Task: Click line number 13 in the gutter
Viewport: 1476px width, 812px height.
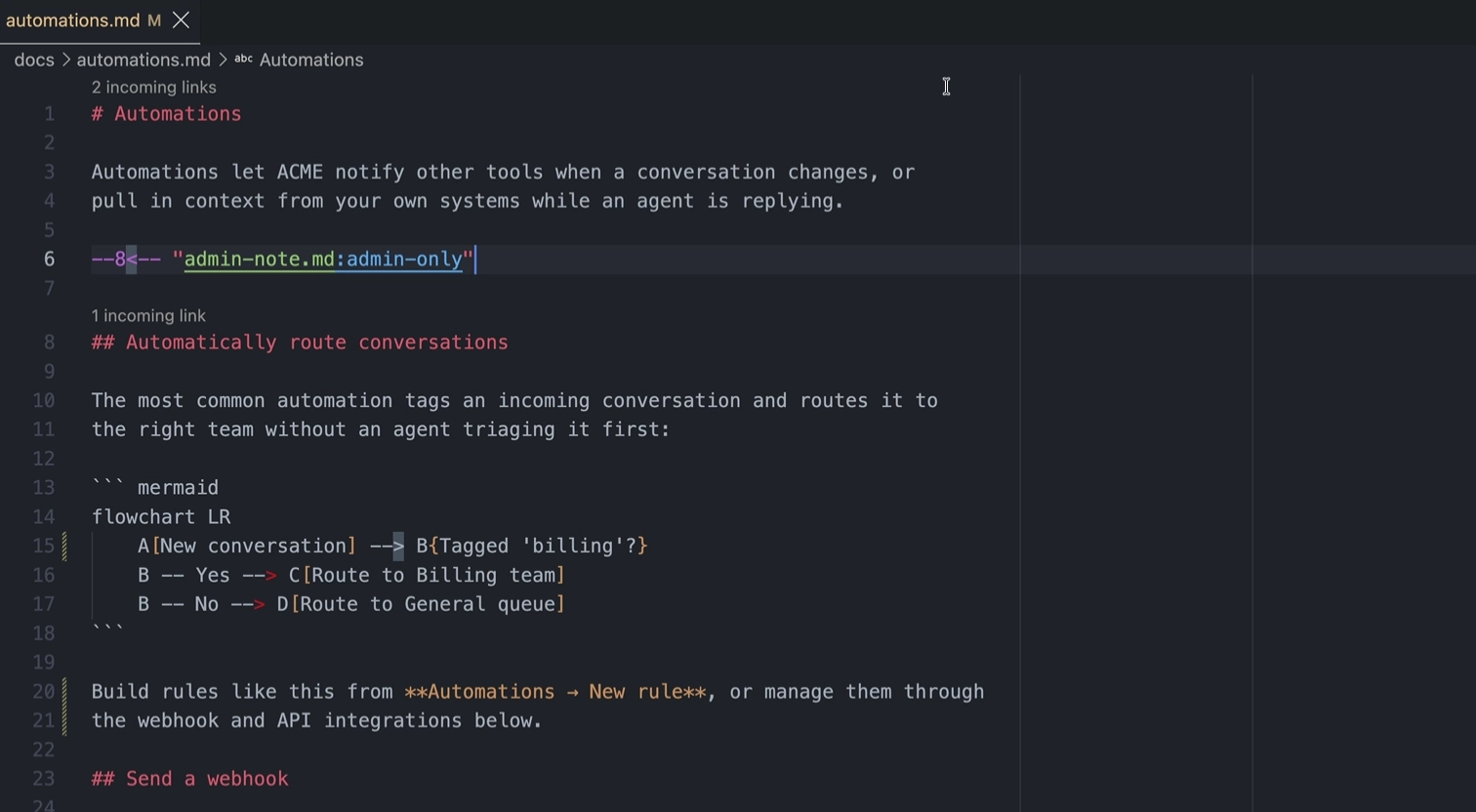Action: click(x=44, y=487)
